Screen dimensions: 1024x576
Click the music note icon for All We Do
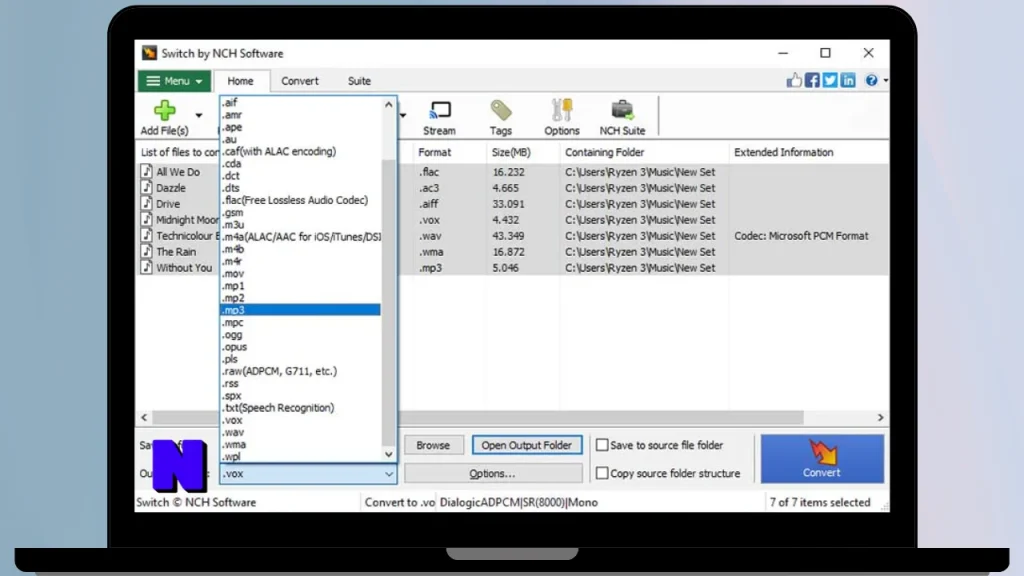tap(146, 171)
